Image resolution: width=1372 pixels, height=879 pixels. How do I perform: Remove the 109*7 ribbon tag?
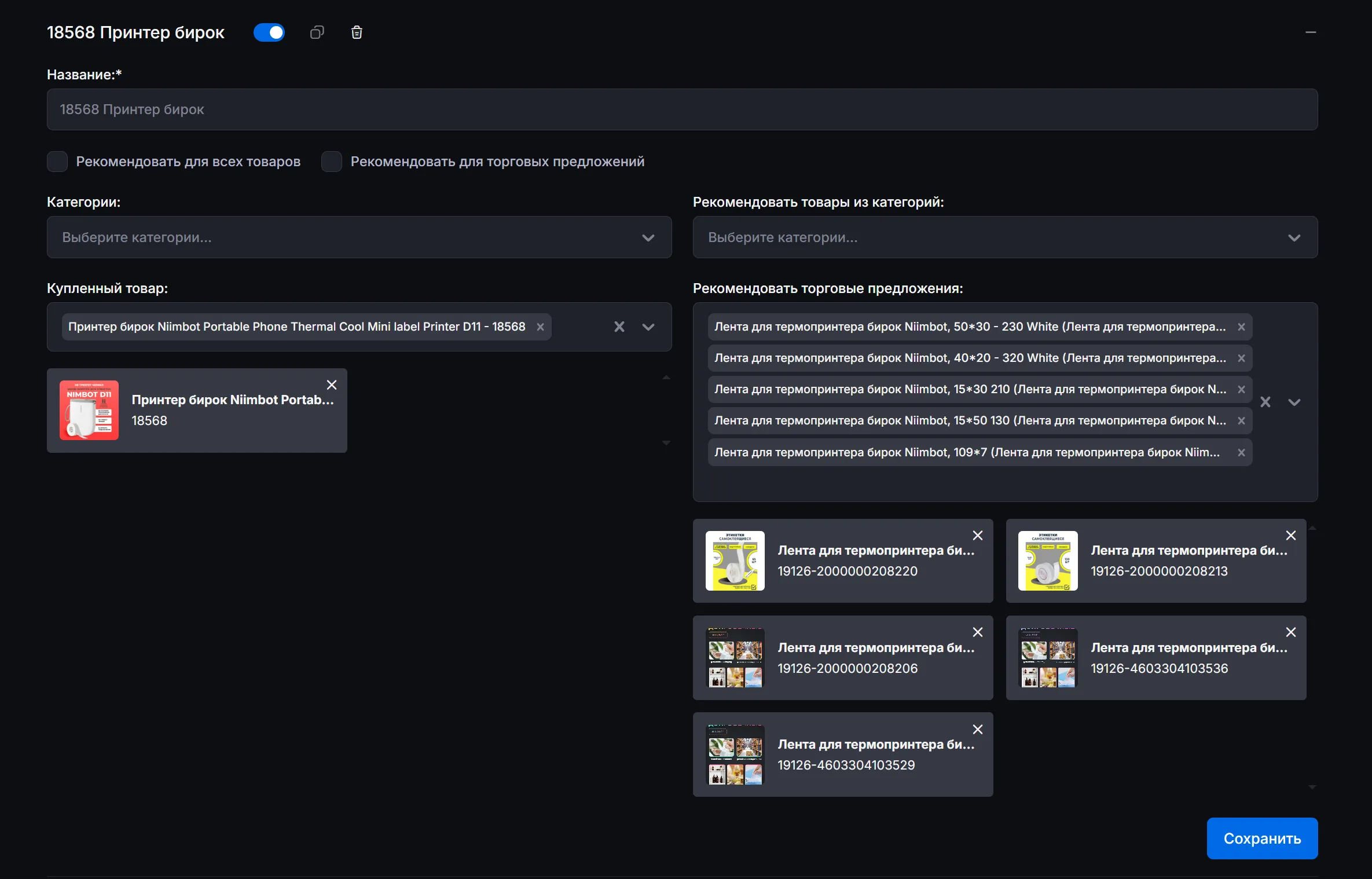(1241, 452)
